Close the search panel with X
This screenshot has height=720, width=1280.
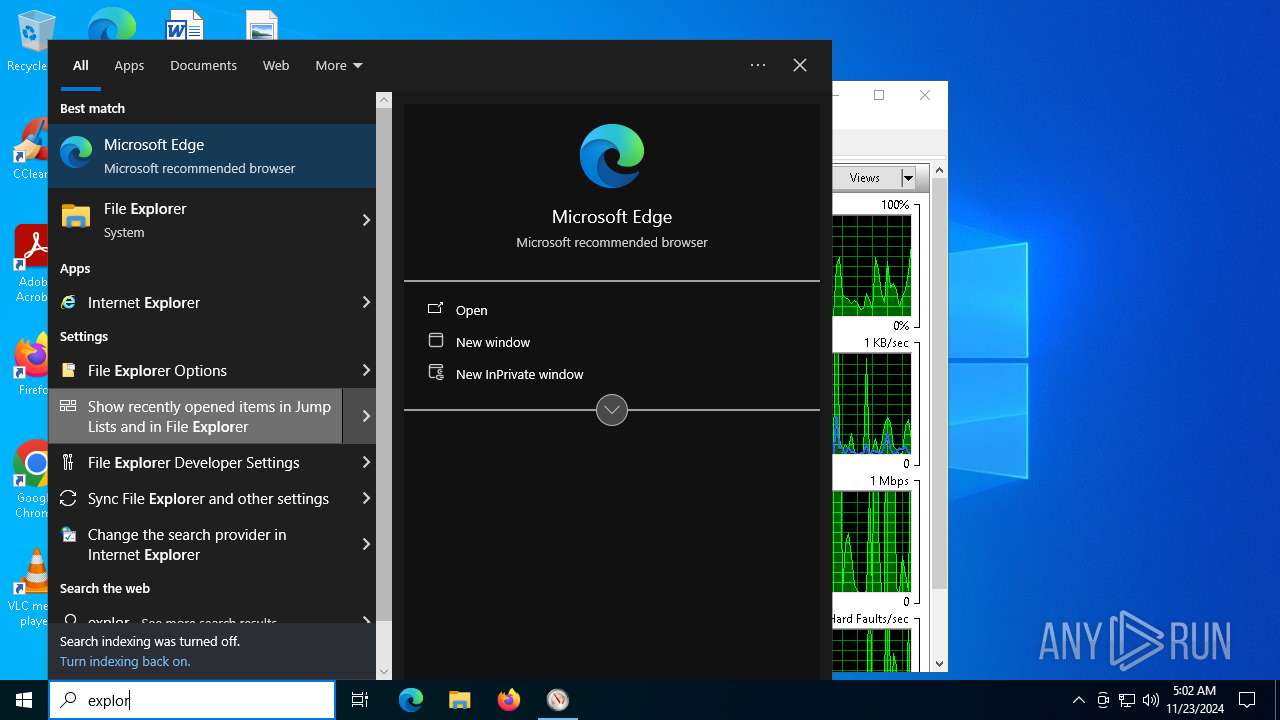coord(800,65)
